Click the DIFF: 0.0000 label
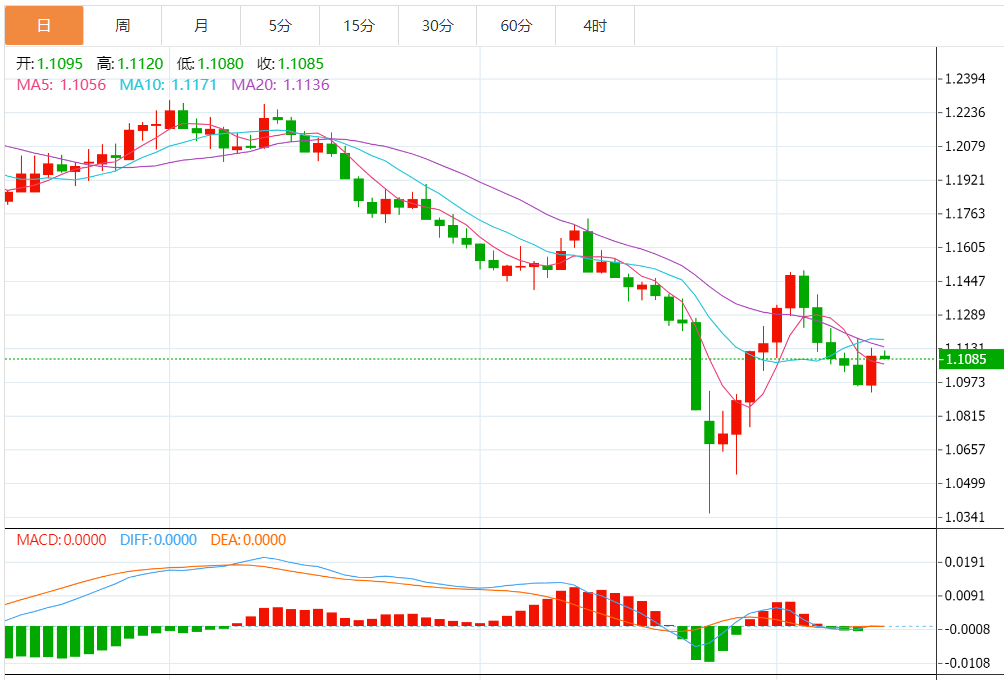The width and height of the screenshot is (1004, 680). [158, 540]
